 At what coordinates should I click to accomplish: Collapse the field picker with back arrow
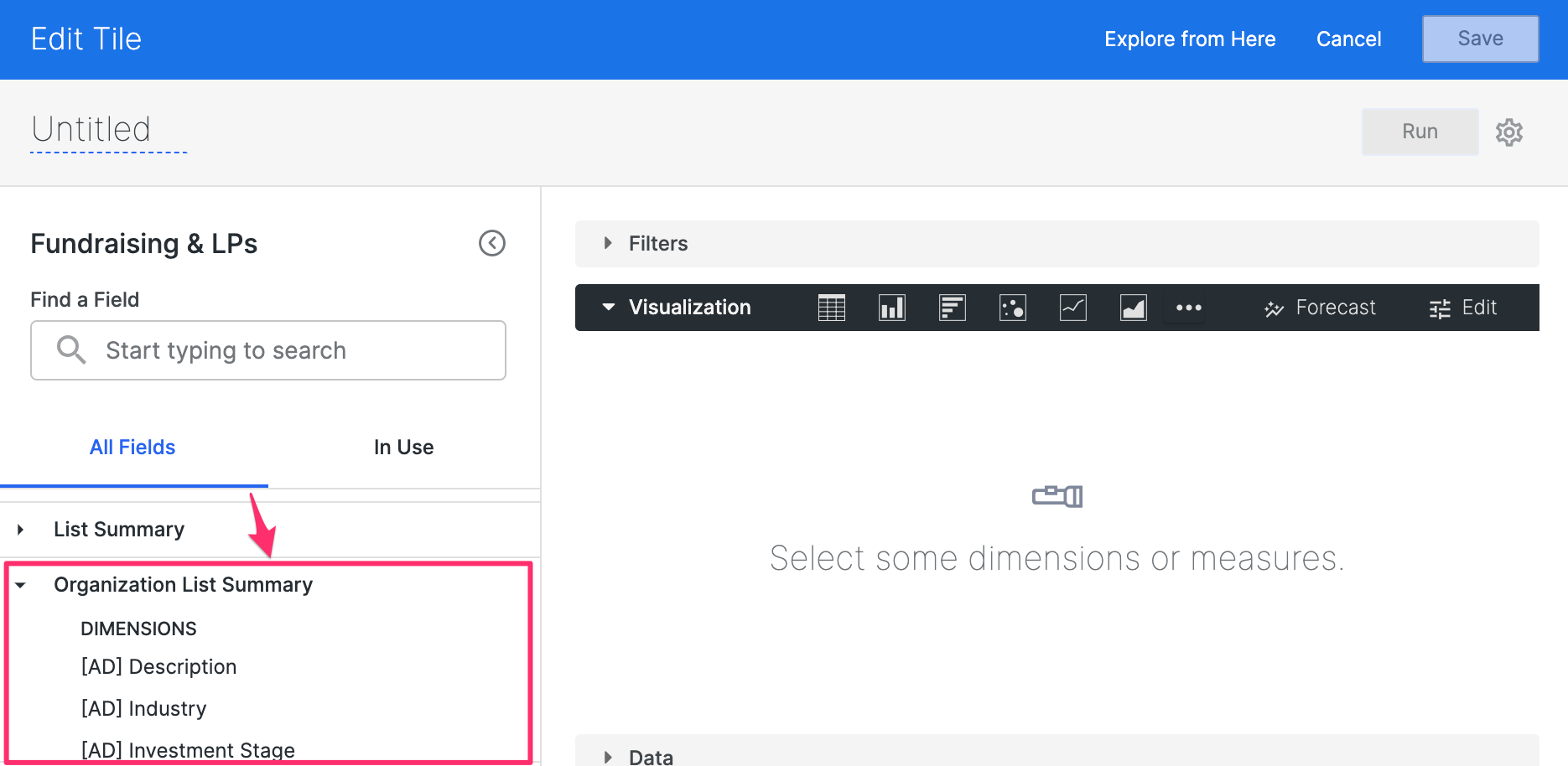click(492, 243)
